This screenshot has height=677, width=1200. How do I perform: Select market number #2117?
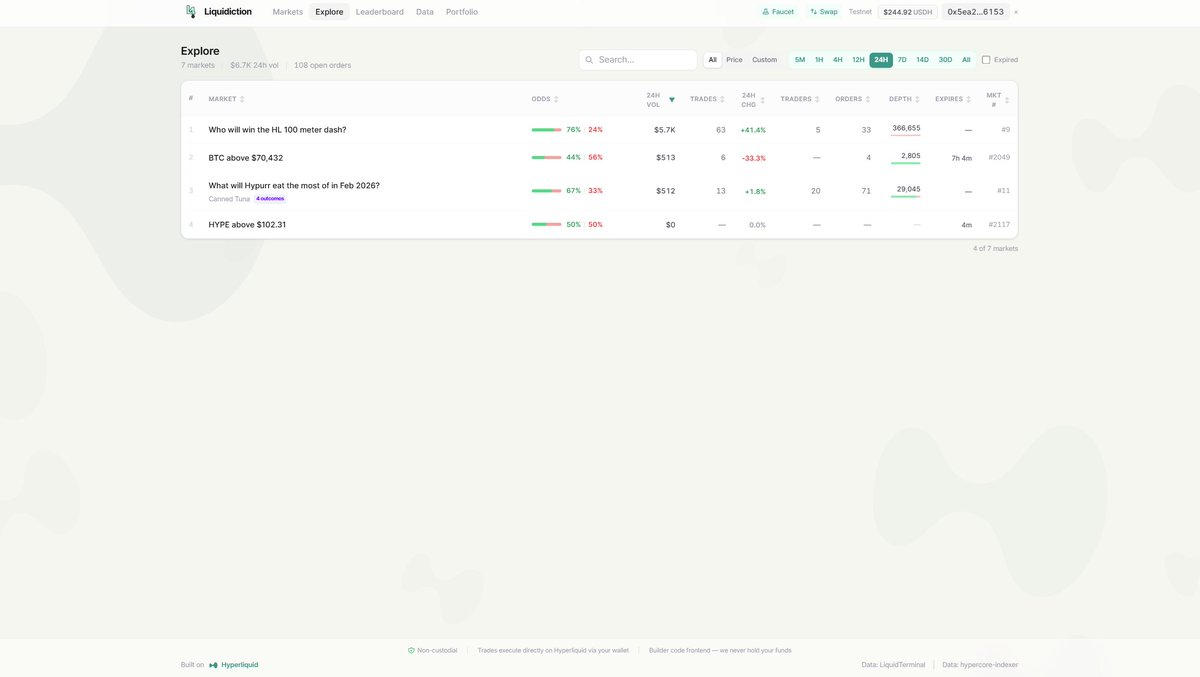(x=999, y=225)
